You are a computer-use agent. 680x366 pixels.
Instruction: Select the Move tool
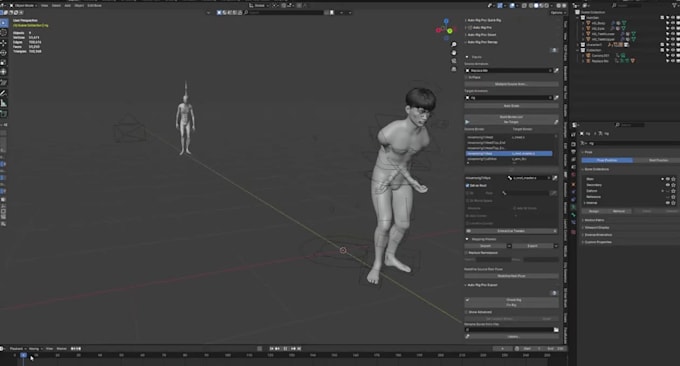coord(4,43)
